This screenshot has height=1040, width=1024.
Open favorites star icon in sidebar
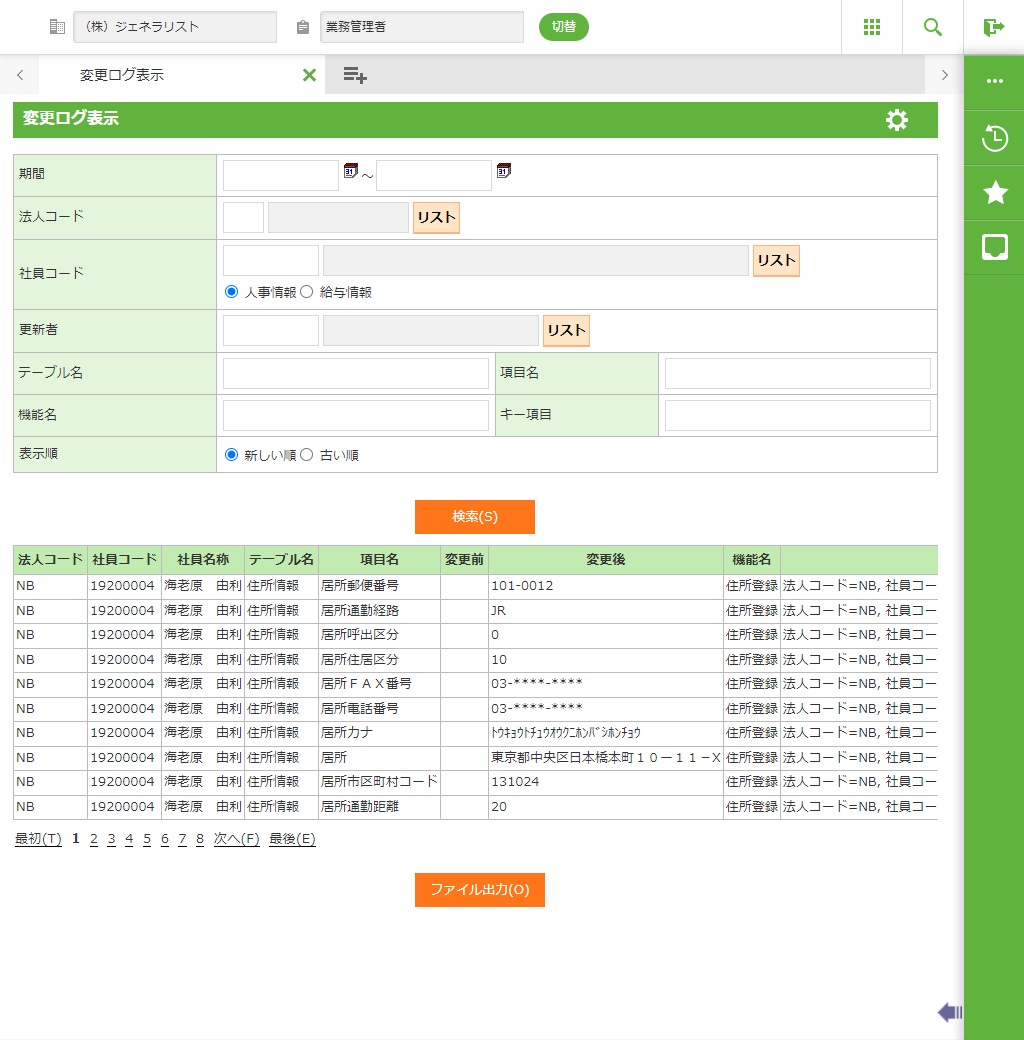pos(994,193)
